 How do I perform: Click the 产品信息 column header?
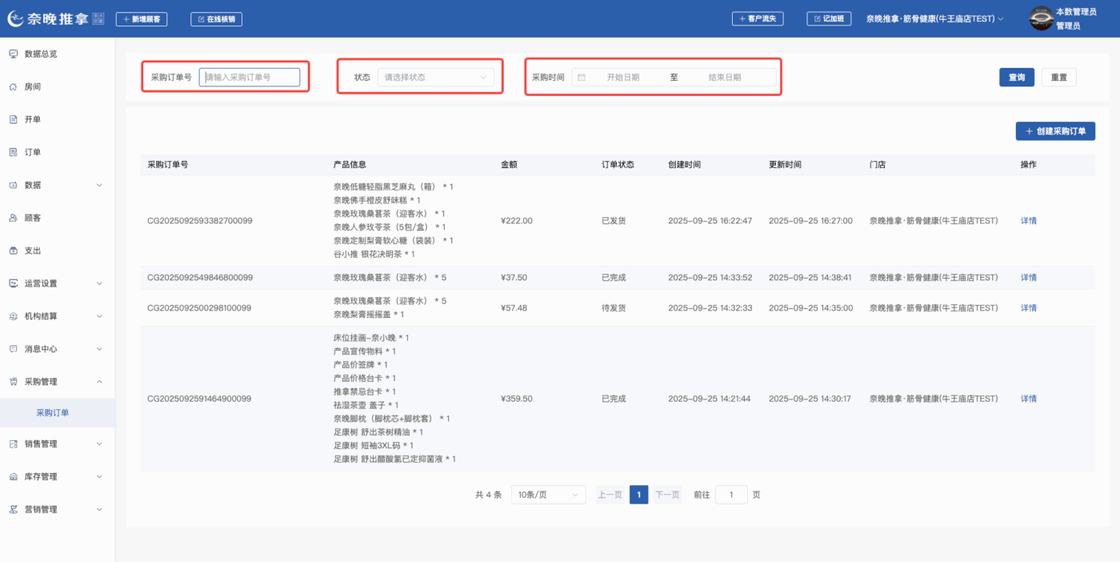click(x=350, y=165)
